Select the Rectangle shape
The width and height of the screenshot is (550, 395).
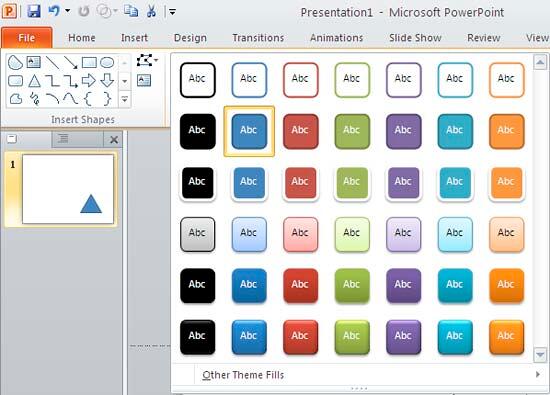coord(89,62)
